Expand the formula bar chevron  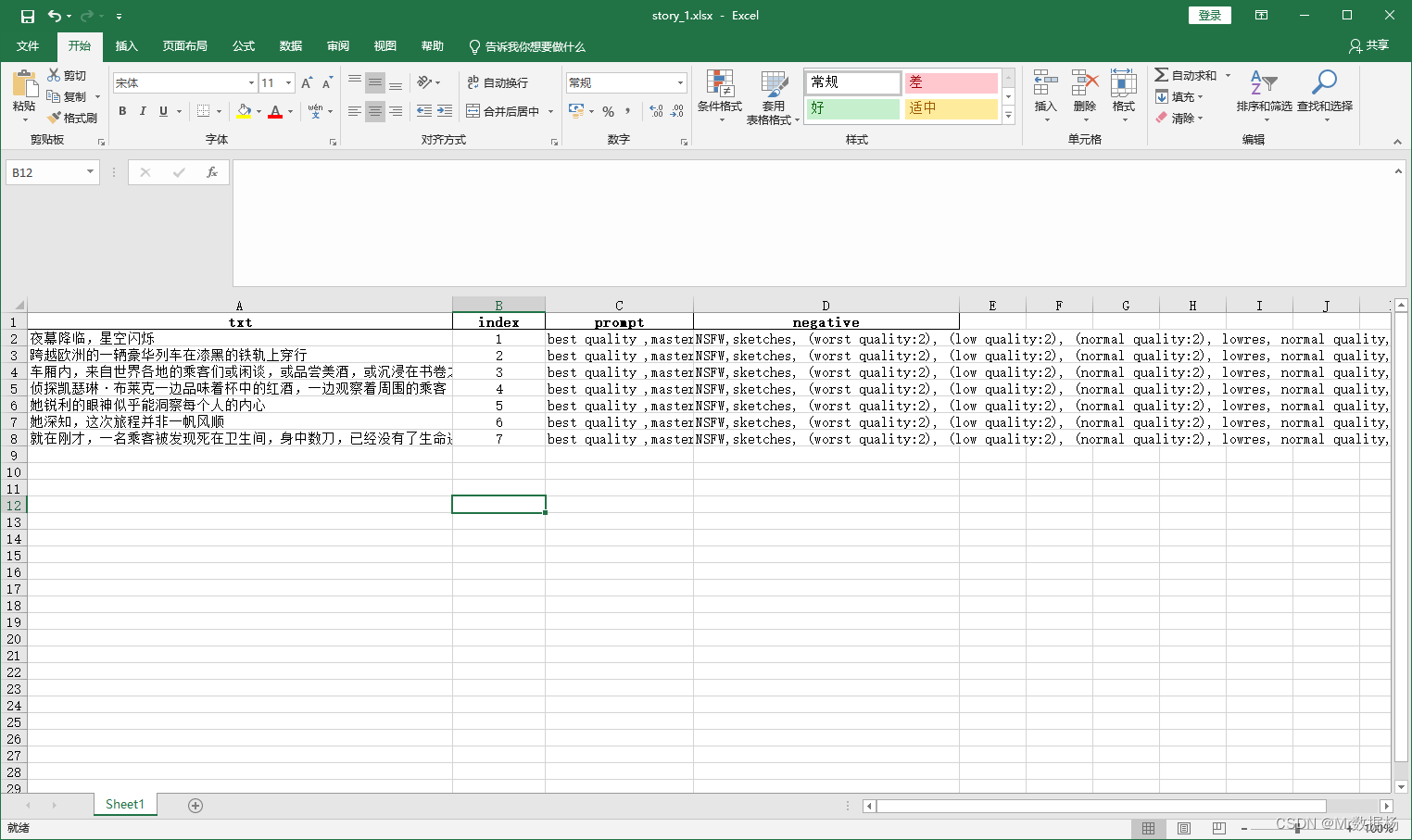[x=1398, y=171]
